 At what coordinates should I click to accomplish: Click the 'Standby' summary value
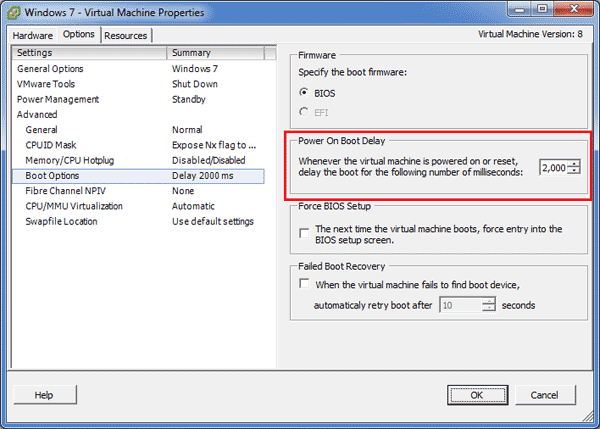[189, 100]
